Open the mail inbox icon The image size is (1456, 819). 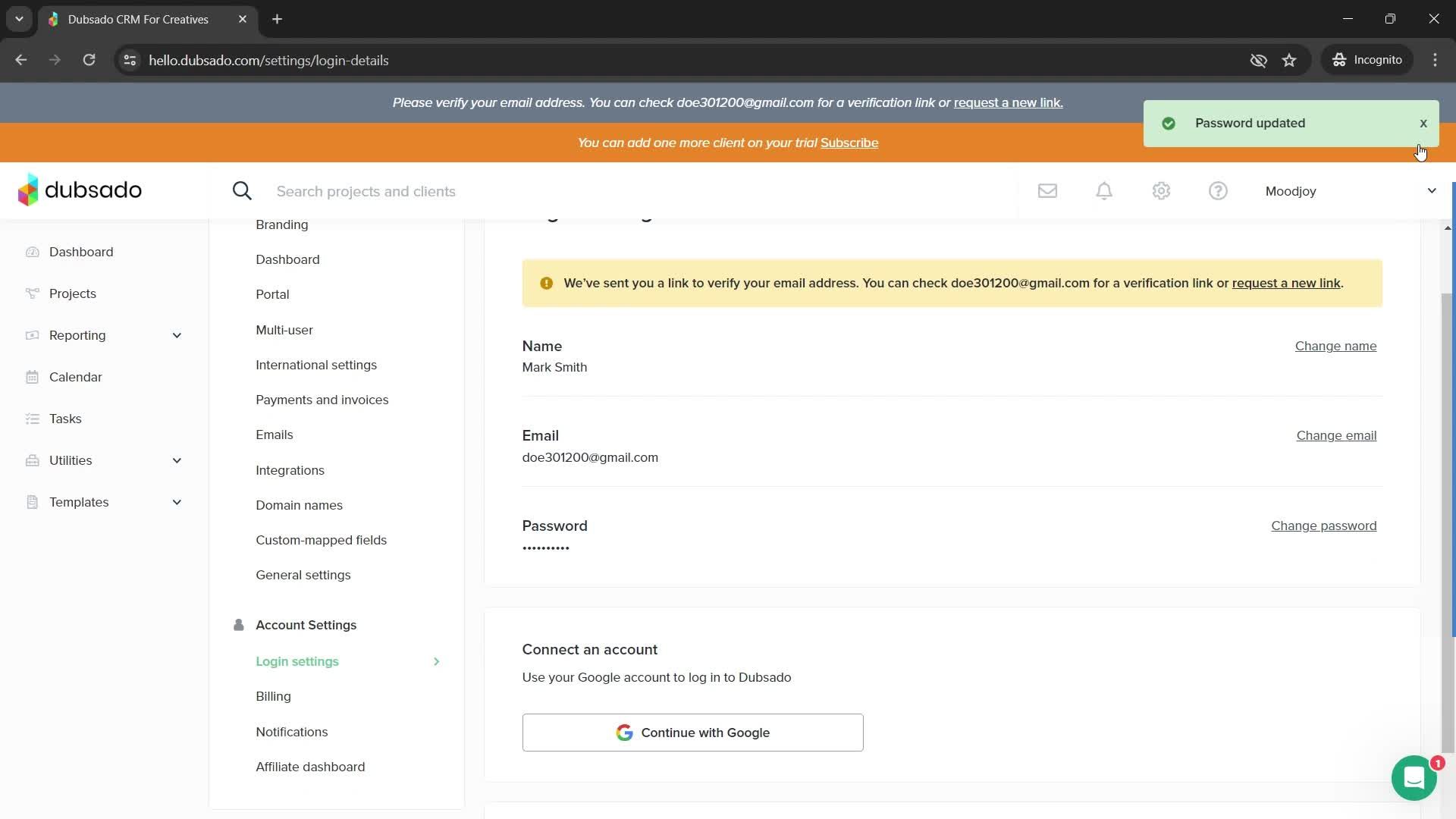[1047, 191]
